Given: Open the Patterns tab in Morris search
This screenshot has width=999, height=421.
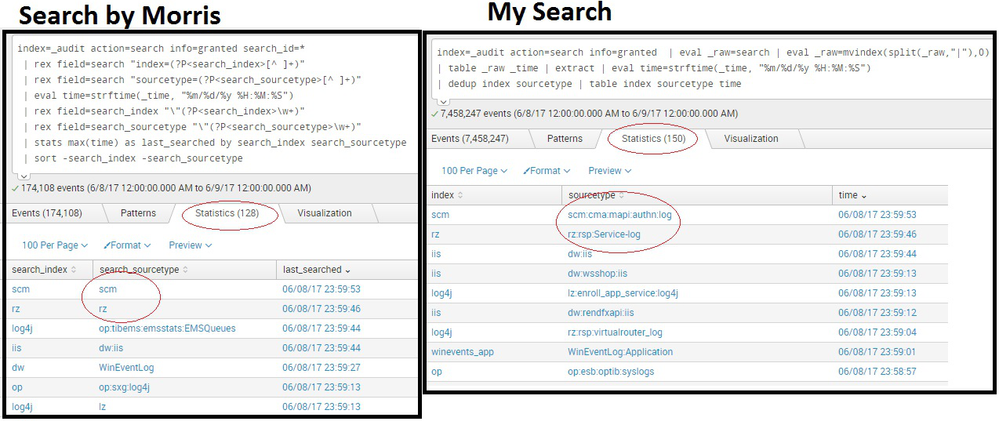Looking at the screenshot, I should [x=138, y=213].
